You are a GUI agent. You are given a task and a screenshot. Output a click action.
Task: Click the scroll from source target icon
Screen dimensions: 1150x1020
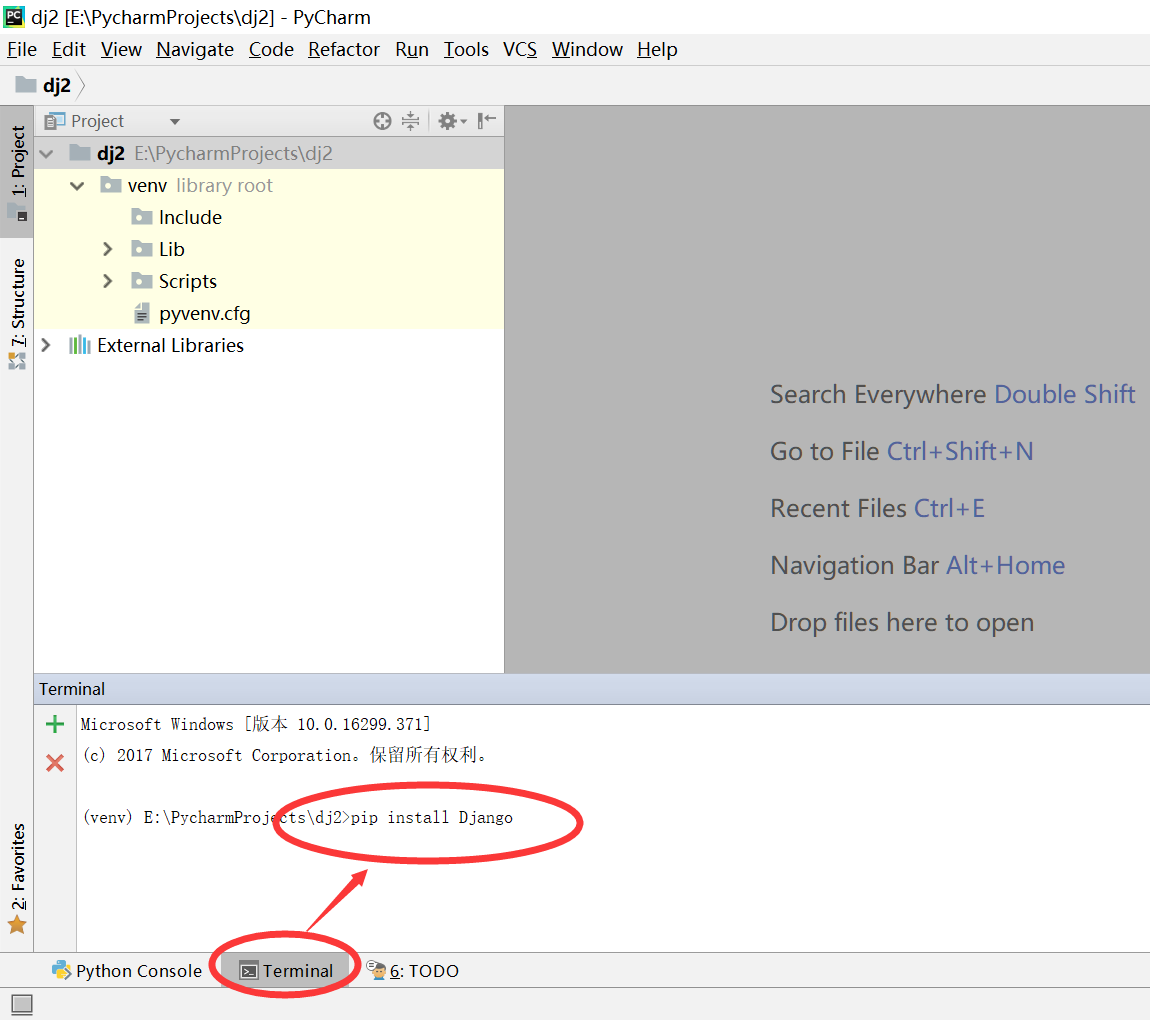[382, 121]
